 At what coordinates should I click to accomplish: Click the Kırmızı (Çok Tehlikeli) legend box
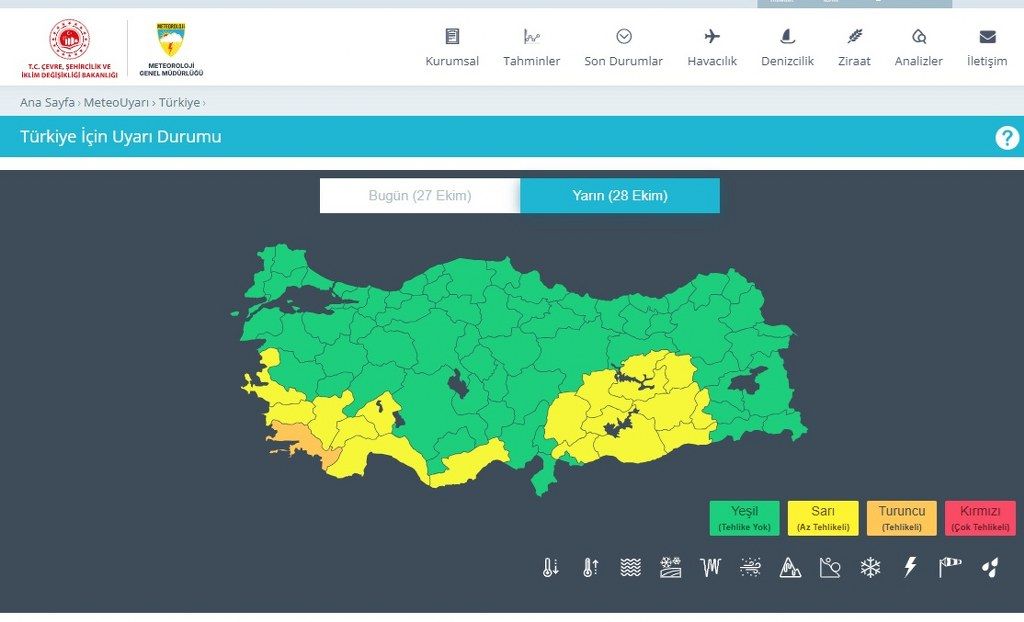(x=980, y=518)
